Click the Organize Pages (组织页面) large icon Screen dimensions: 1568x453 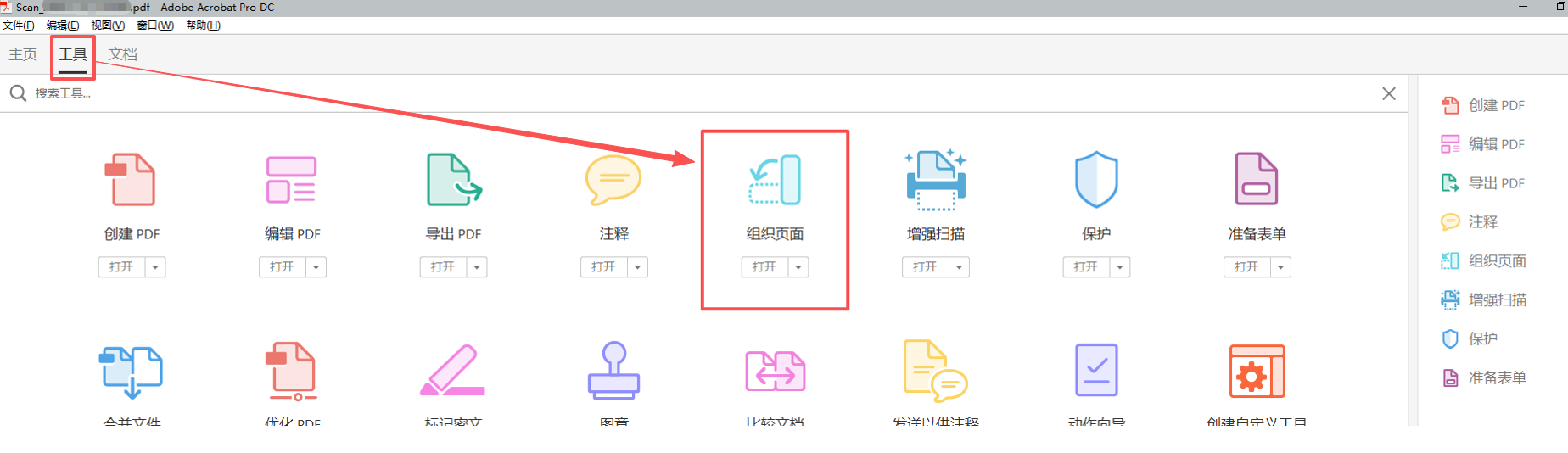[x=775, y=179]
